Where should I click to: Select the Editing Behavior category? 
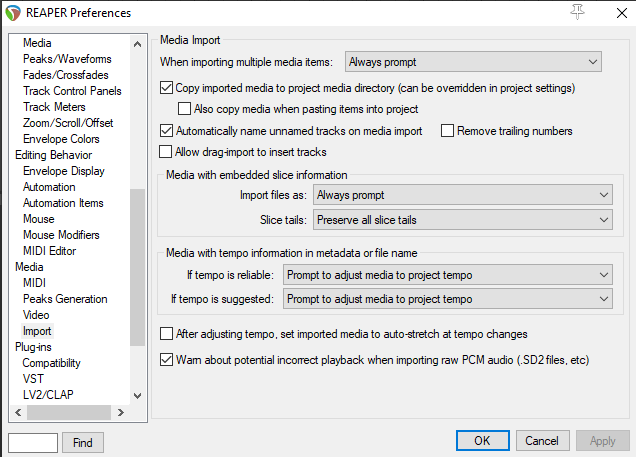tap(53, 155)
